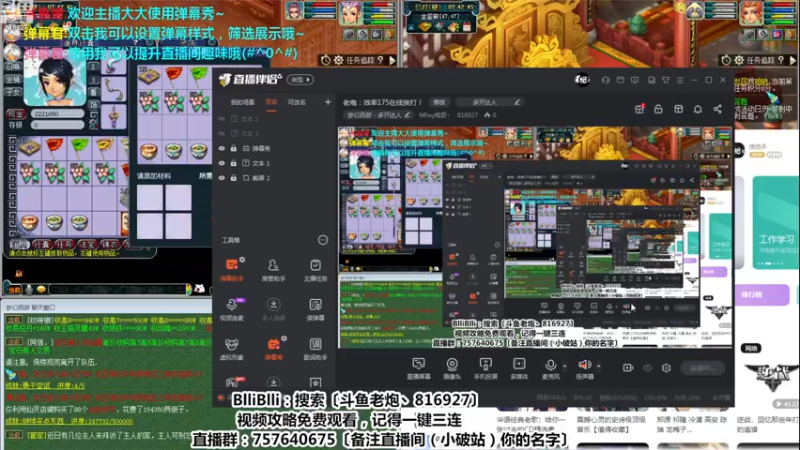The width and height of the screenshot is (800, 450).
Task: Open the 弹幕助手 tool in toolbox
Action: pos(232,269)
